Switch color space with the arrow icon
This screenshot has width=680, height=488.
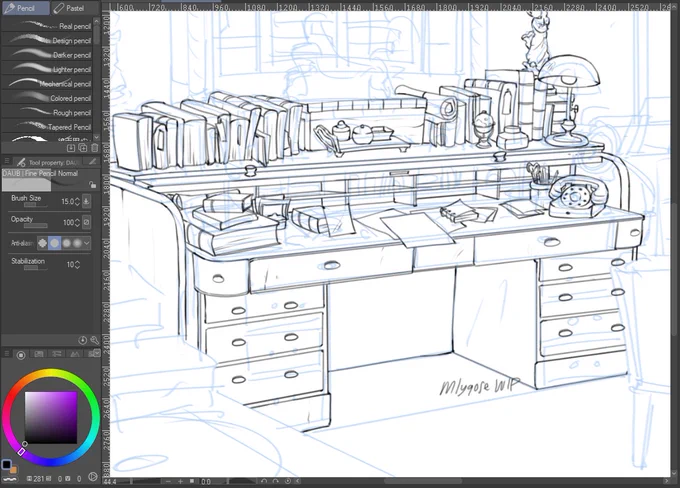[93, 476]
